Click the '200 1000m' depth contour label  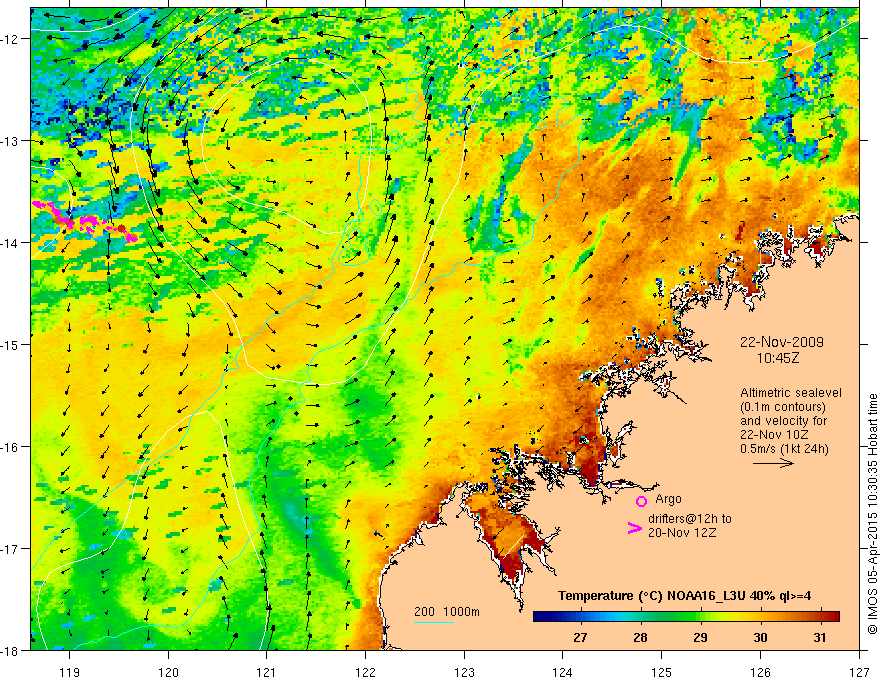click(447, 612)
